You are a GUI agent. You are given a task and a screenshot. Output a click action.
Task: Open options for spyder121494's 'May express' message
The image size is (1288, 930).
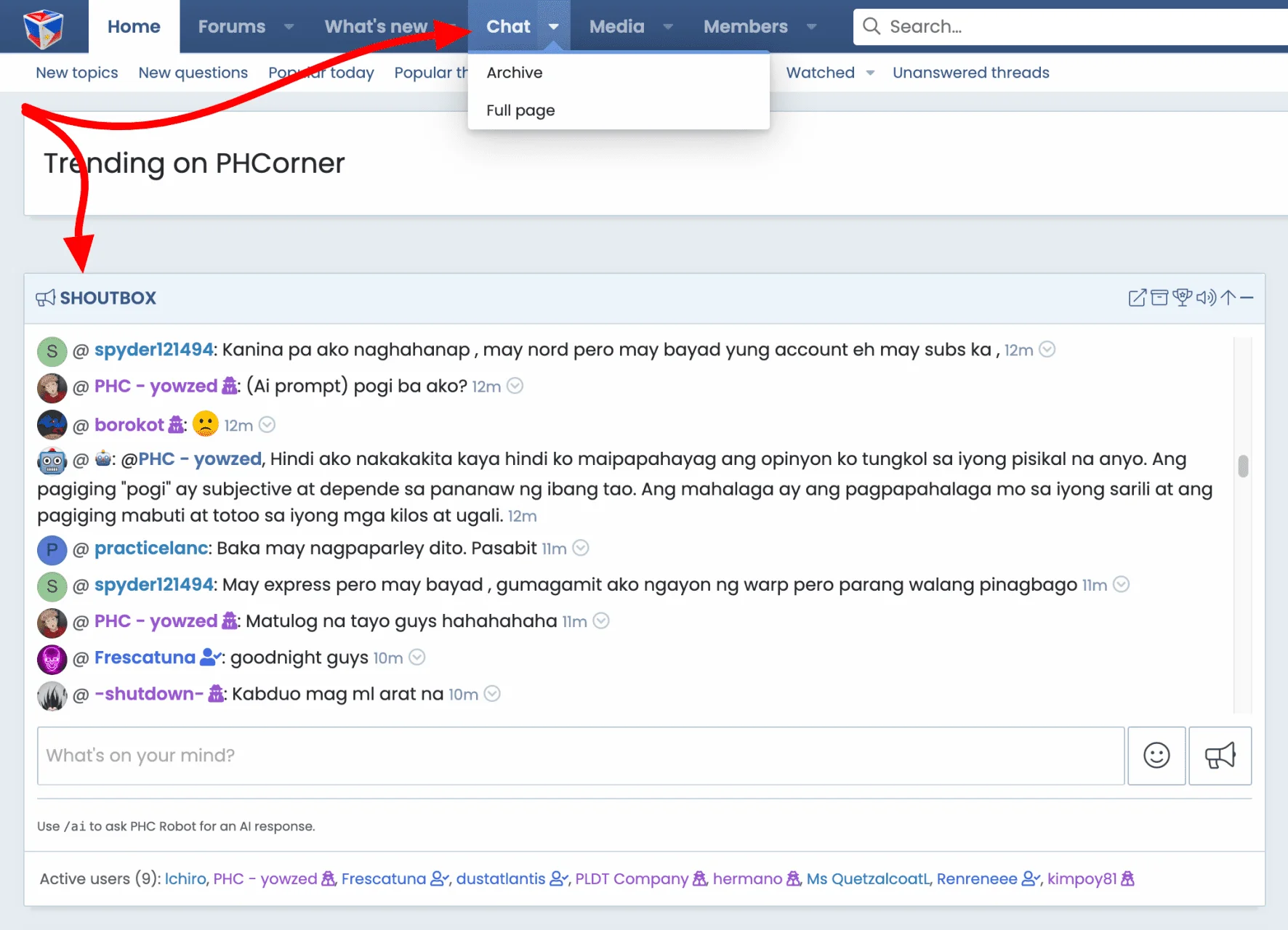[x=1122, y=585]
